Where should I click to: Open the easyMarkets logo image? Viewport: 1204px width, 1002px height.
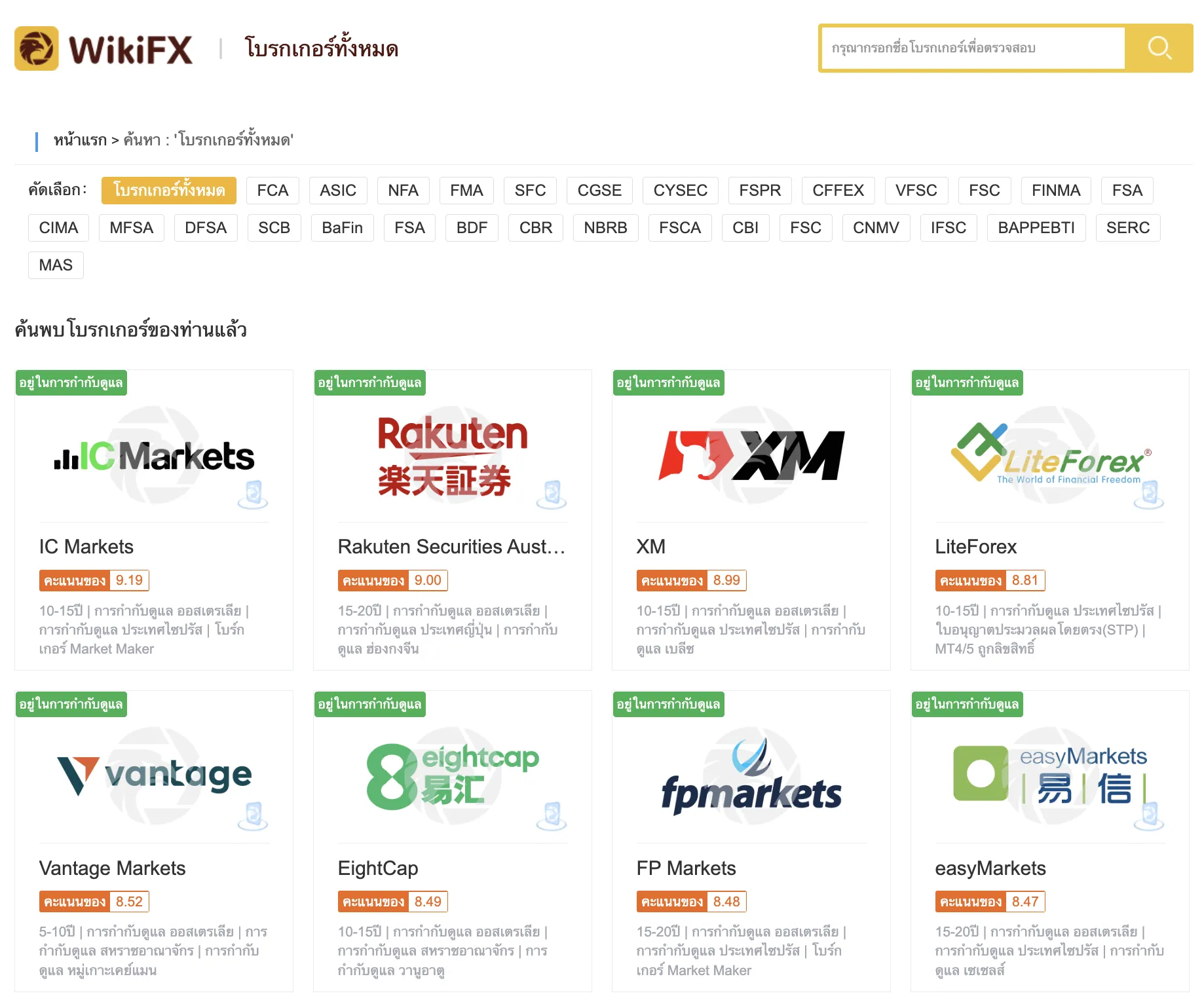[x=1050, y=775]
